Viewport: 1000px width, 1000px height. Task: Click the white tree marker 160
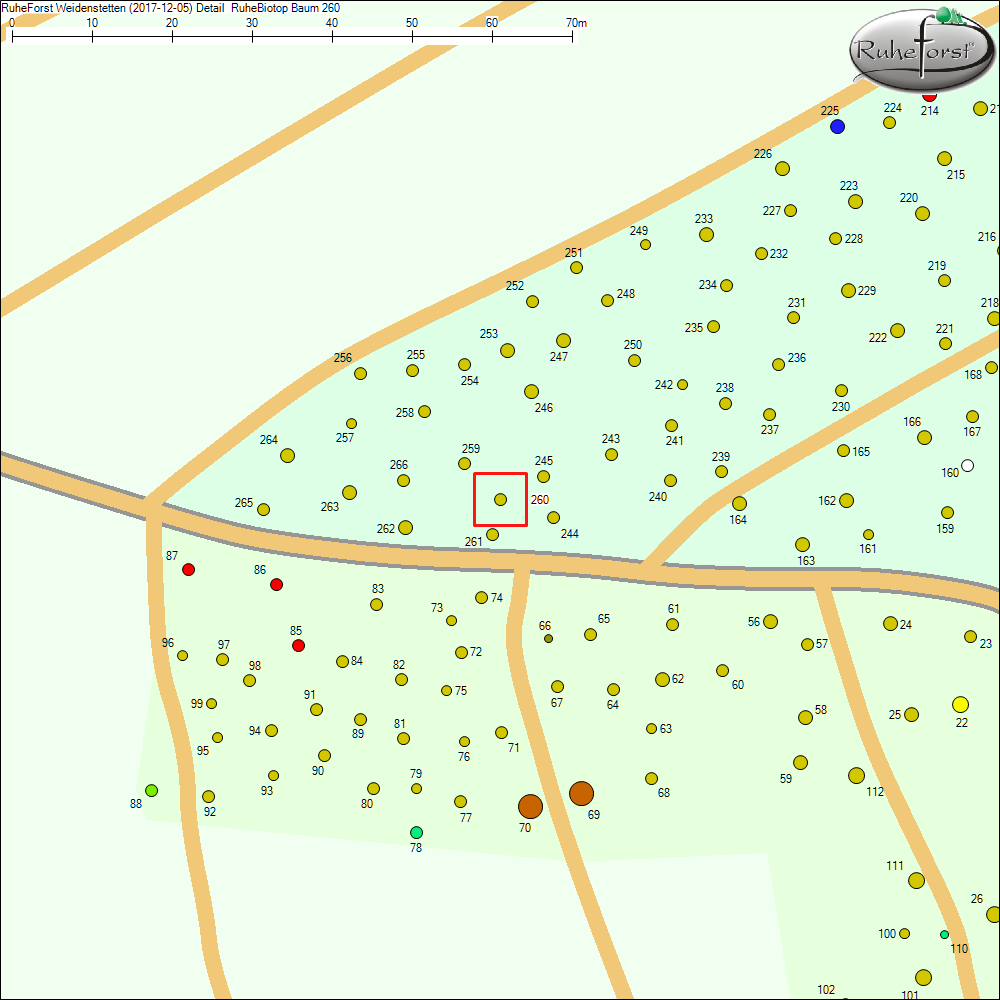(x=966, y=465)
